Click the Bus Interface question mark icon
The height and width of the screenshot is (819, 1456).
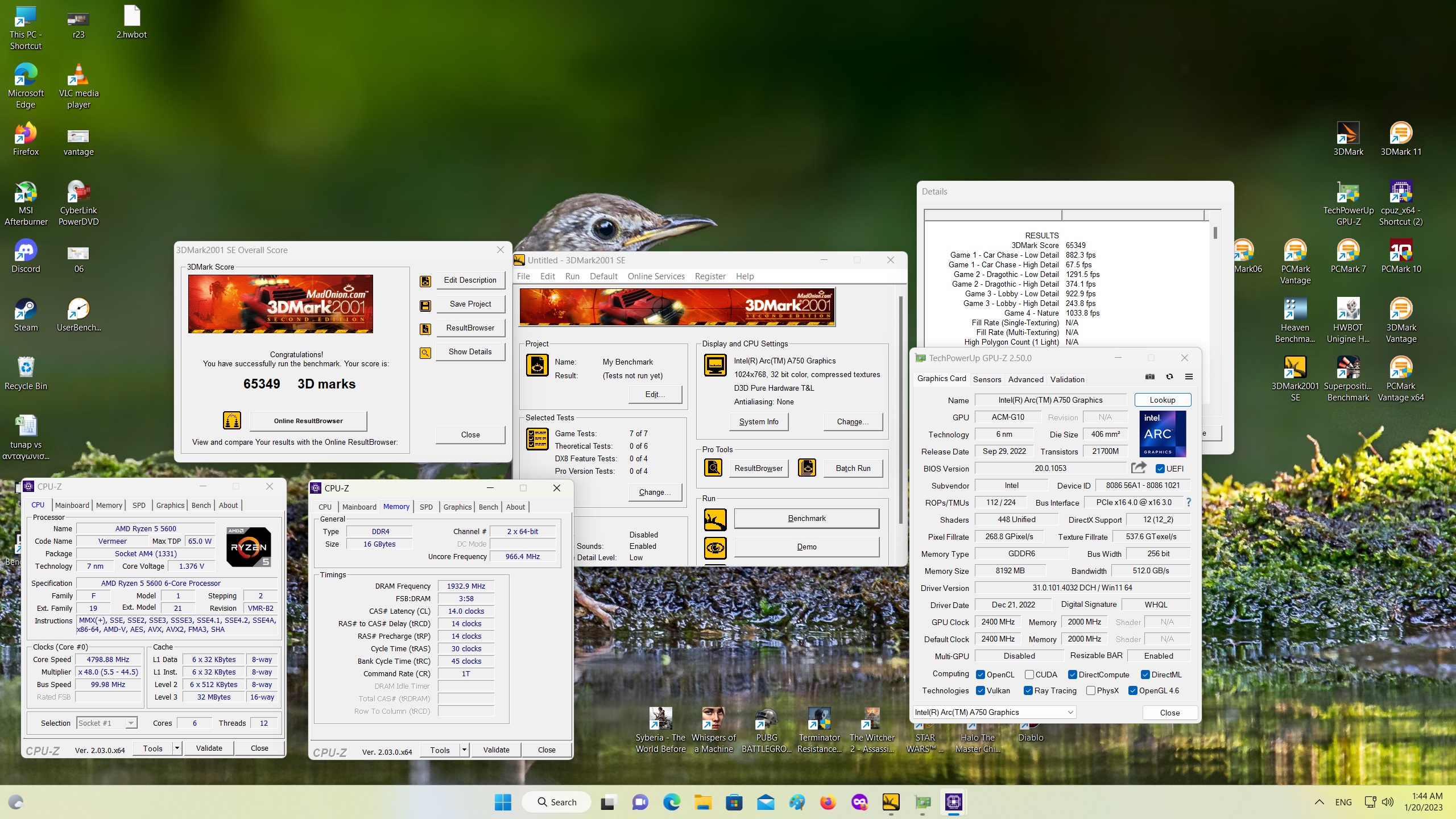click(1188, 502)
